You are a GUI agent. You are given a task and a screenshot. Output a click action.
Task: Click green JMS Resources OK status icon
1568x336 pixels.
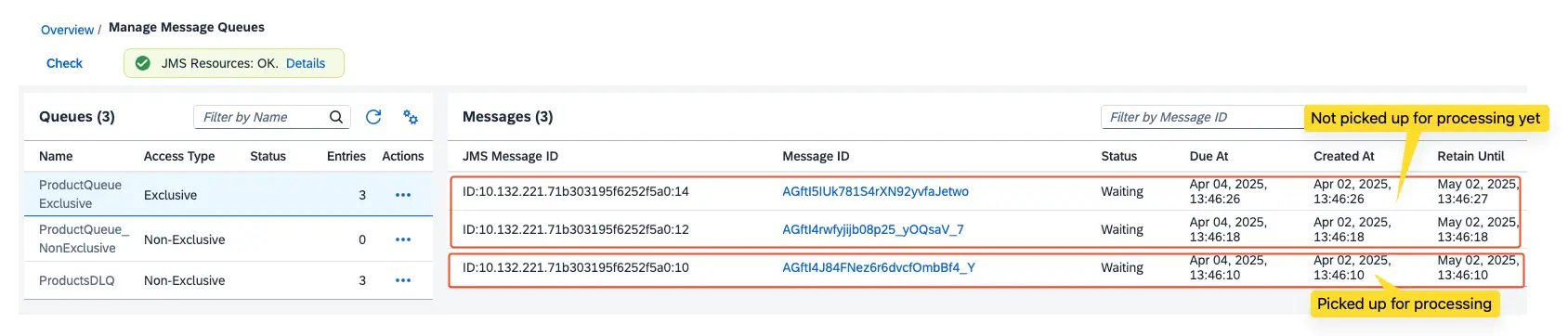pos(143,63)
